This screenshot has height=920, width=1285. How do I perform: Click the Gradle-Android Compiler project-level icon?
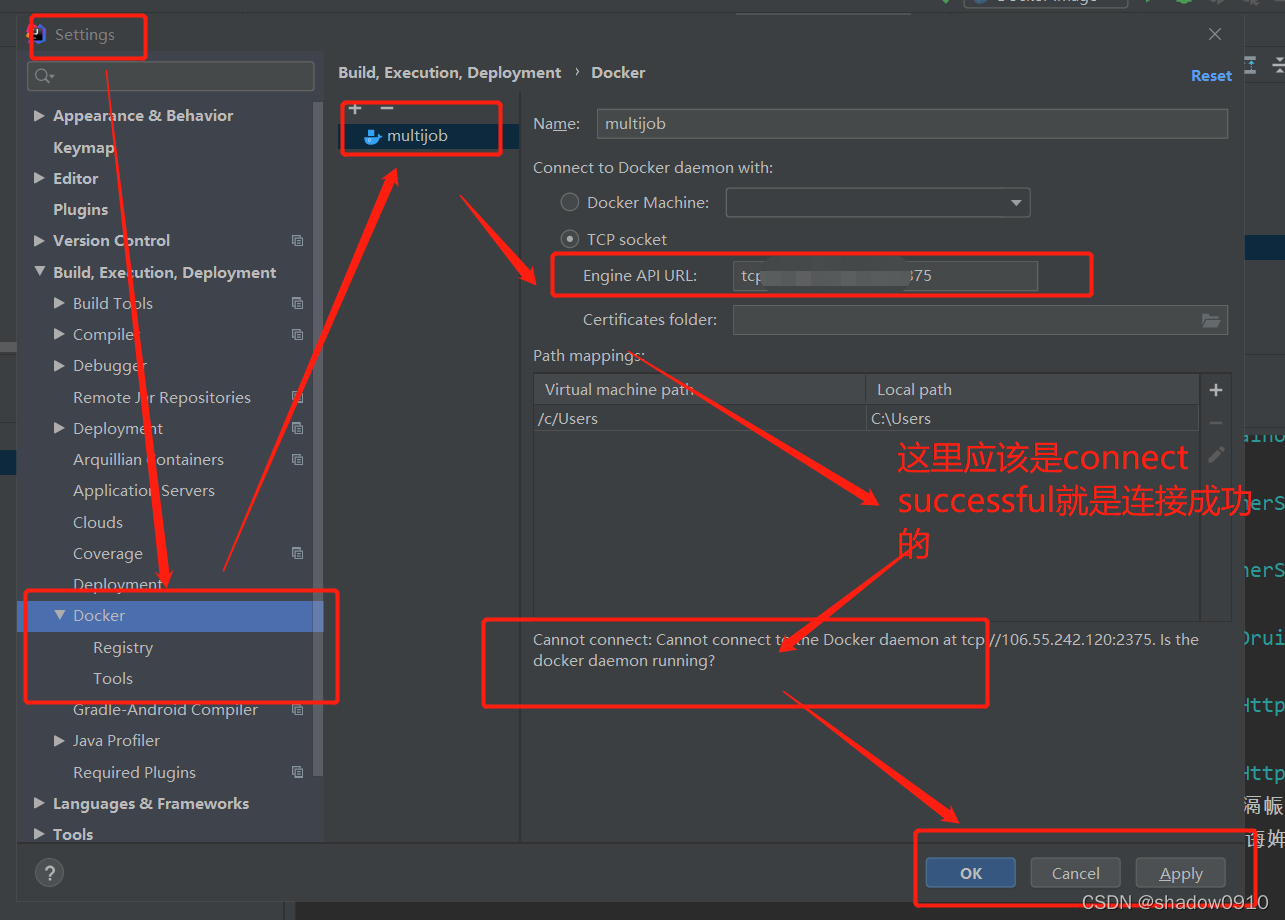point(297,710)
